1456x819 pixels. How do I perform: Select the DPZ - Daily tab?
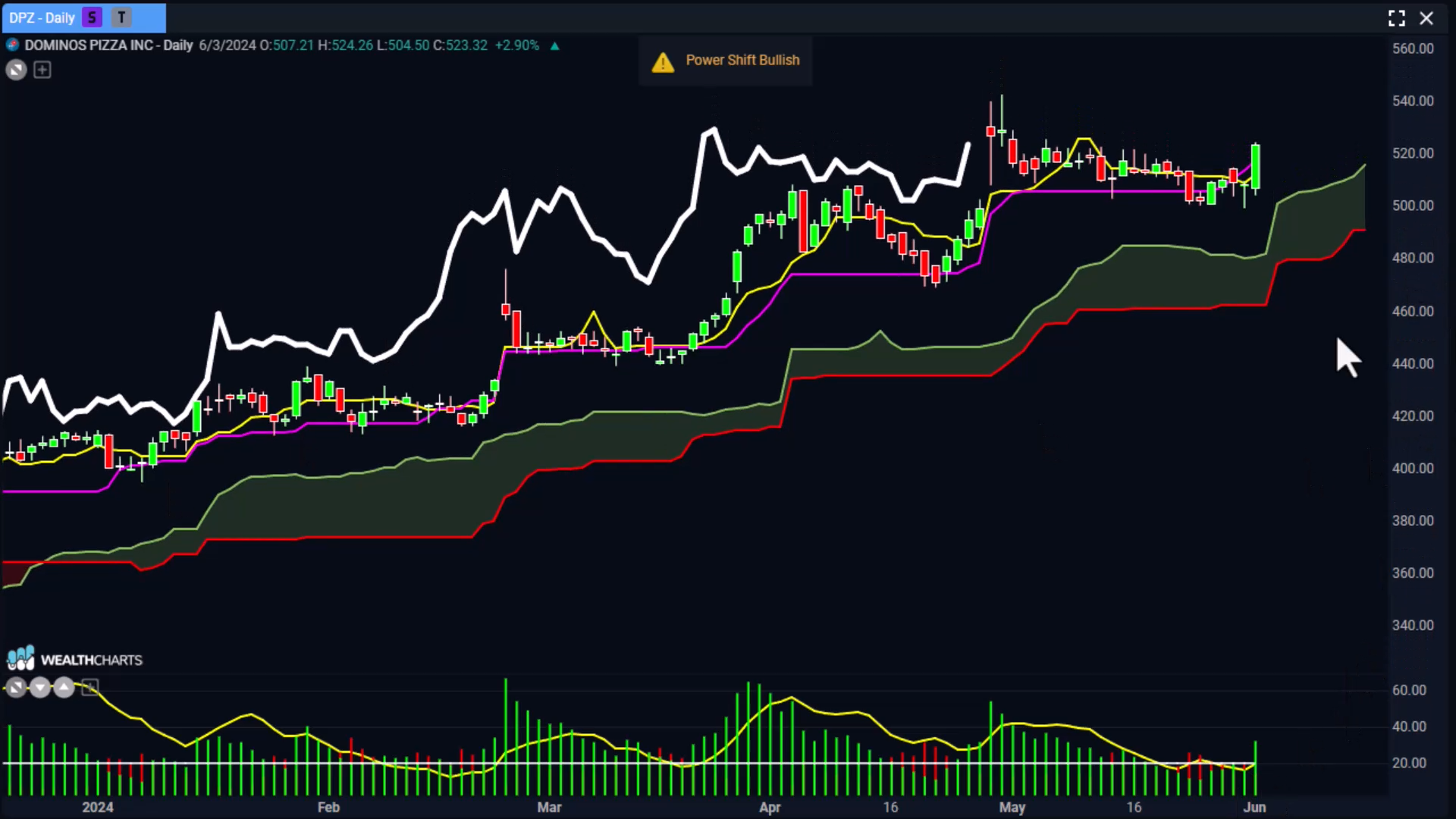click(x=42, y=17)
